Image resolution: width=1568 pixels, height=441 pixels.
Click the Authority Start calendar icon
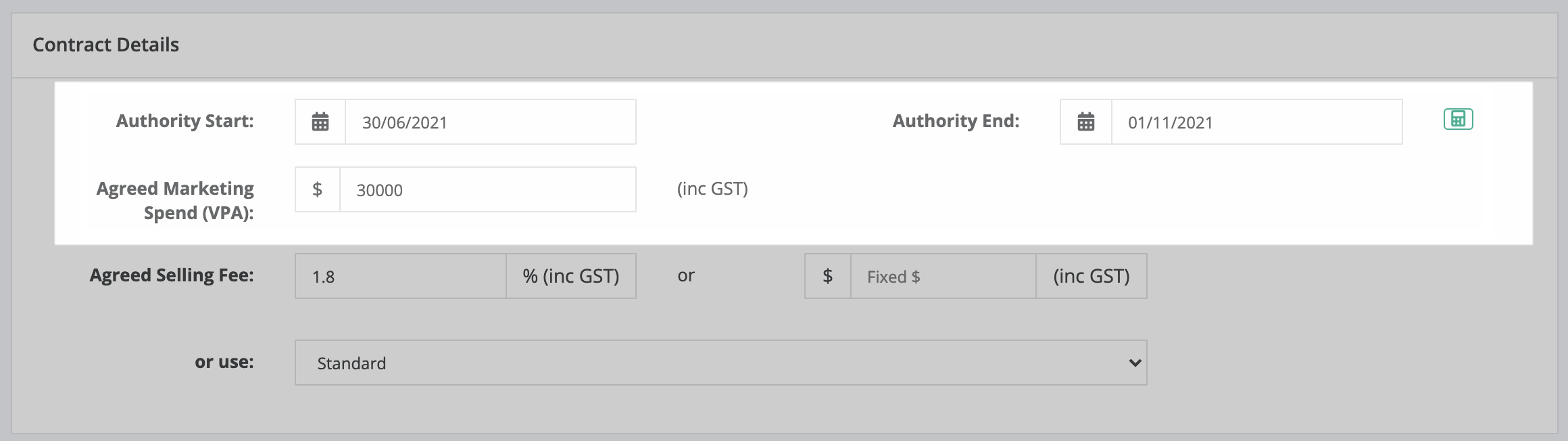tap(320, 122)
